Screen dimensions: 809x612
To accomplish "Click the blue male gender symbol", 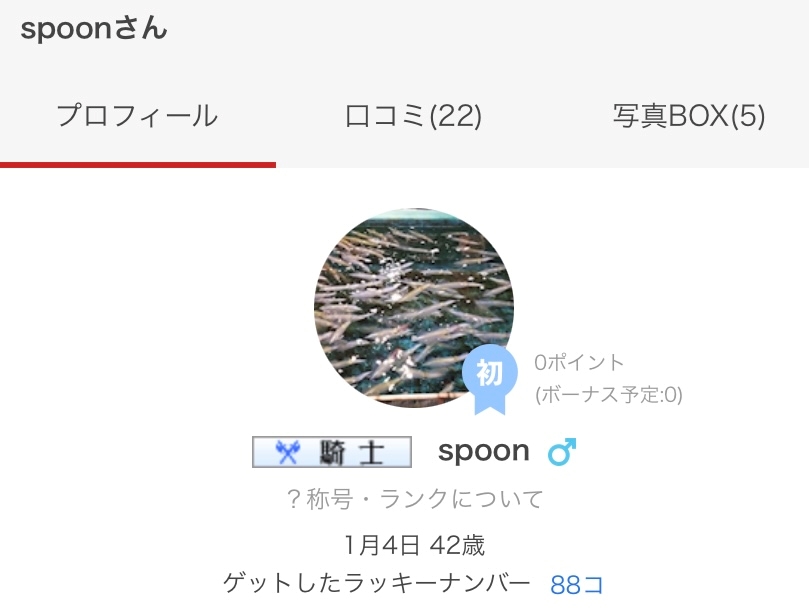I will pyautogui.click(x=562, y=453).
